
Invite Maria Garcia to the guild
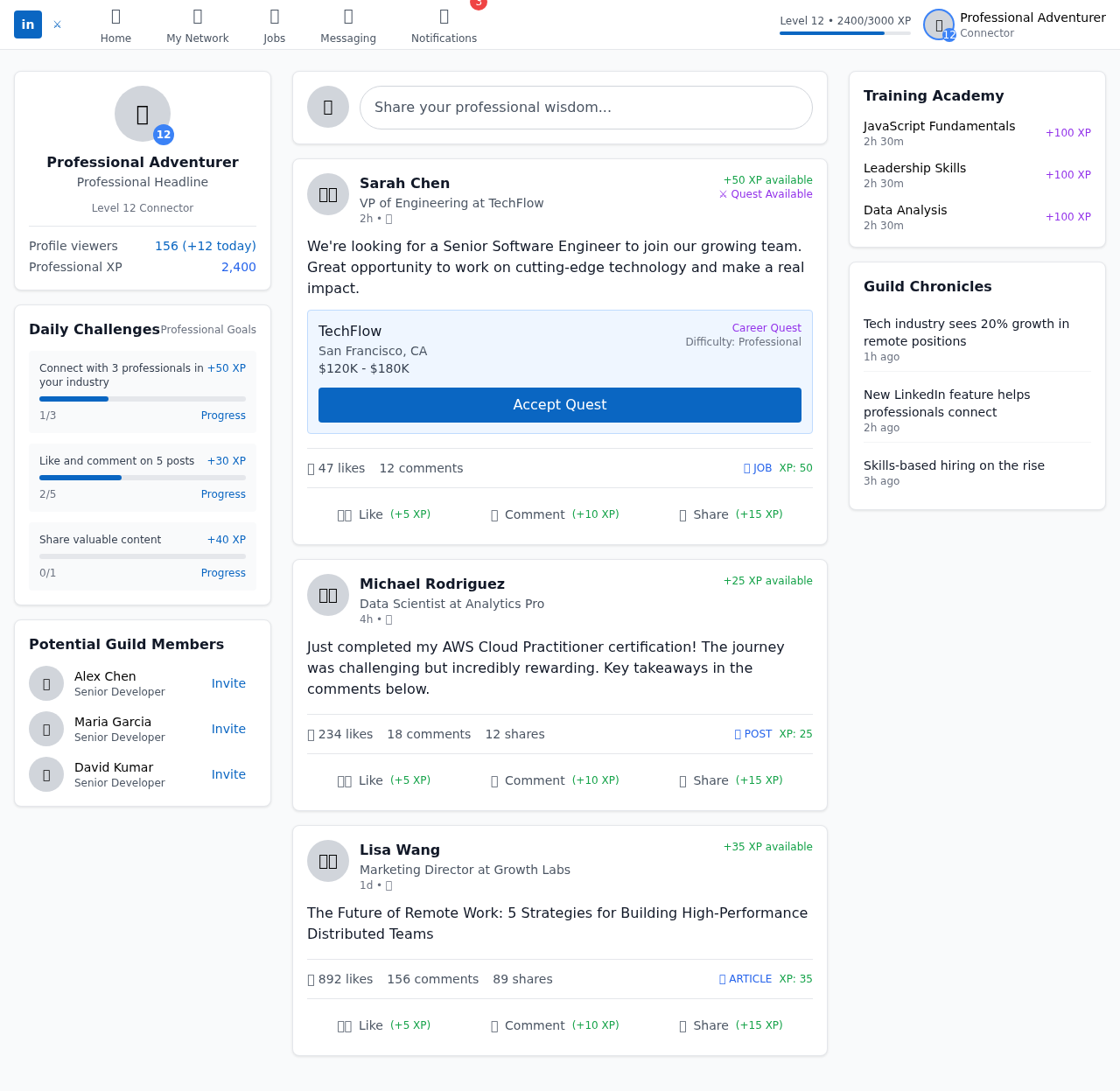click(x=228, y=729)
